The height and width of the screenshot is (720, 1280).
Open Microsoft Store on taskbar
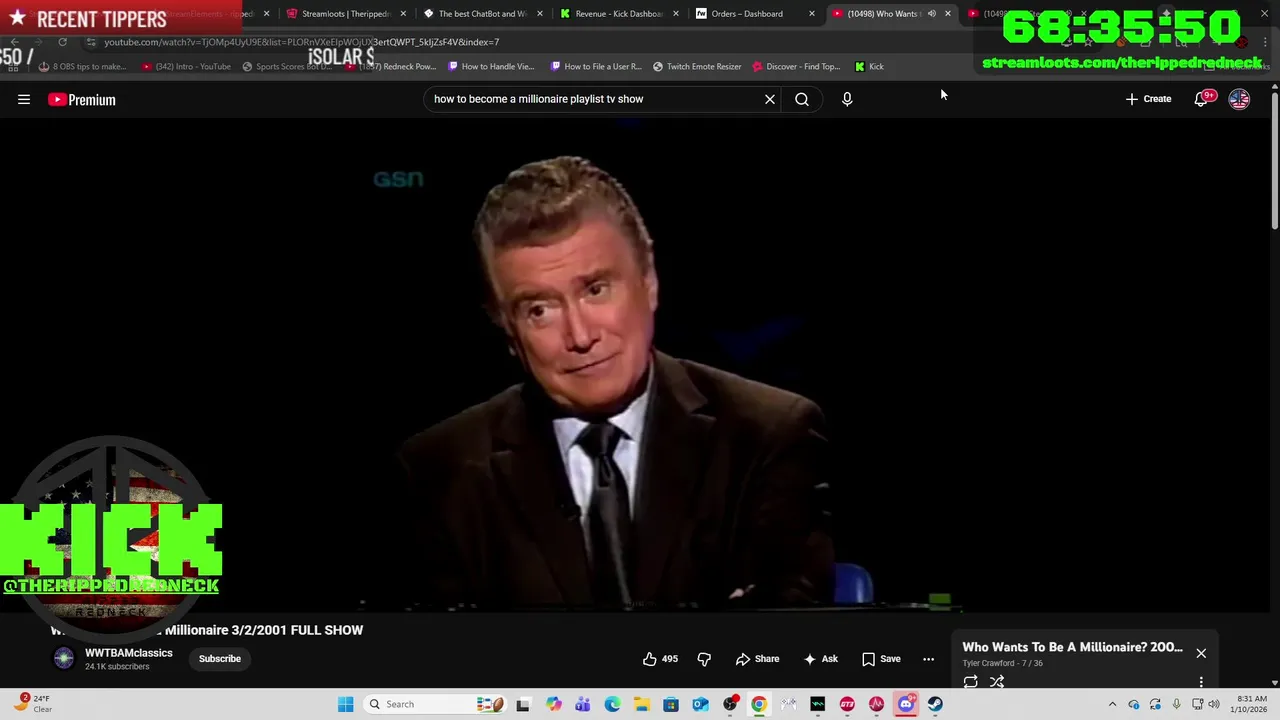coord(671,704)
